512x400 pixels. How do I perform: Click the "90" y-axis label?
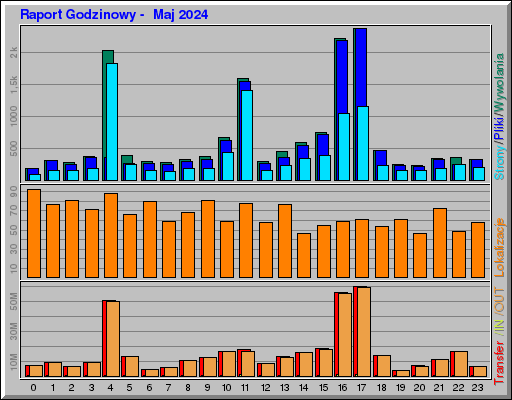point(14,191)
